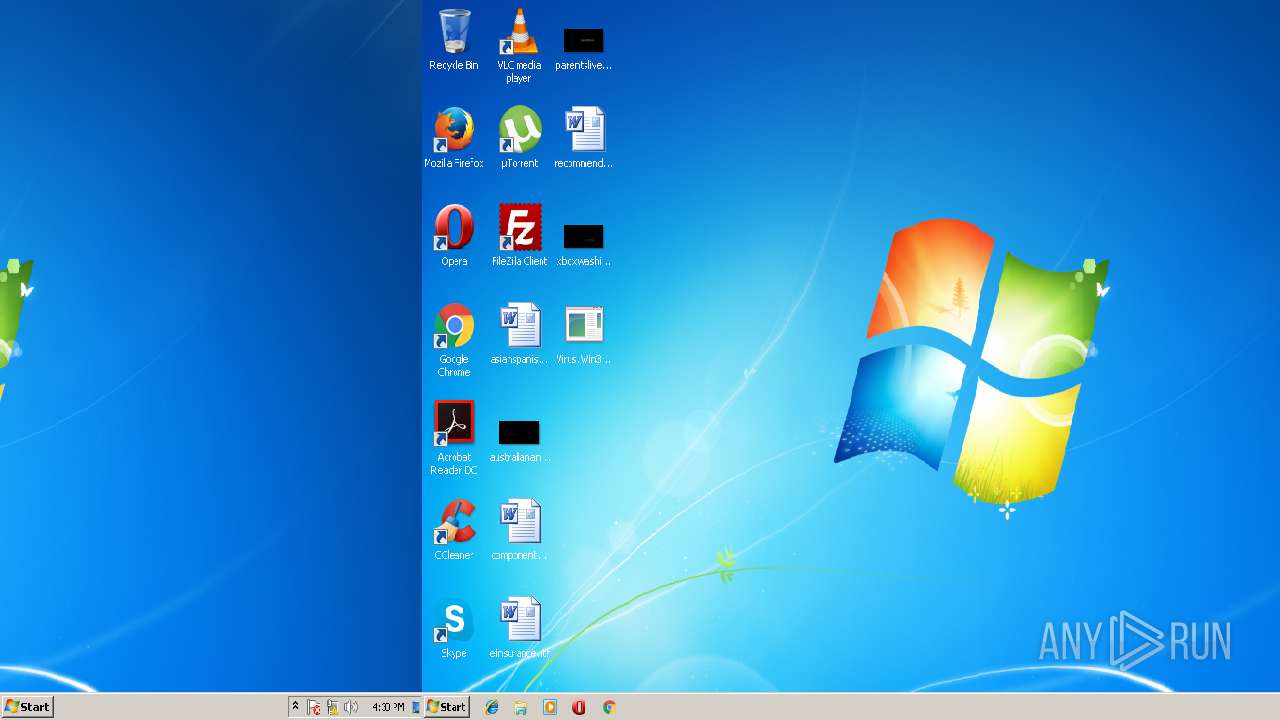This screenshot has height=720, width=1280.
Task: Launch the µTorrent shortcut
Action: 519,137
